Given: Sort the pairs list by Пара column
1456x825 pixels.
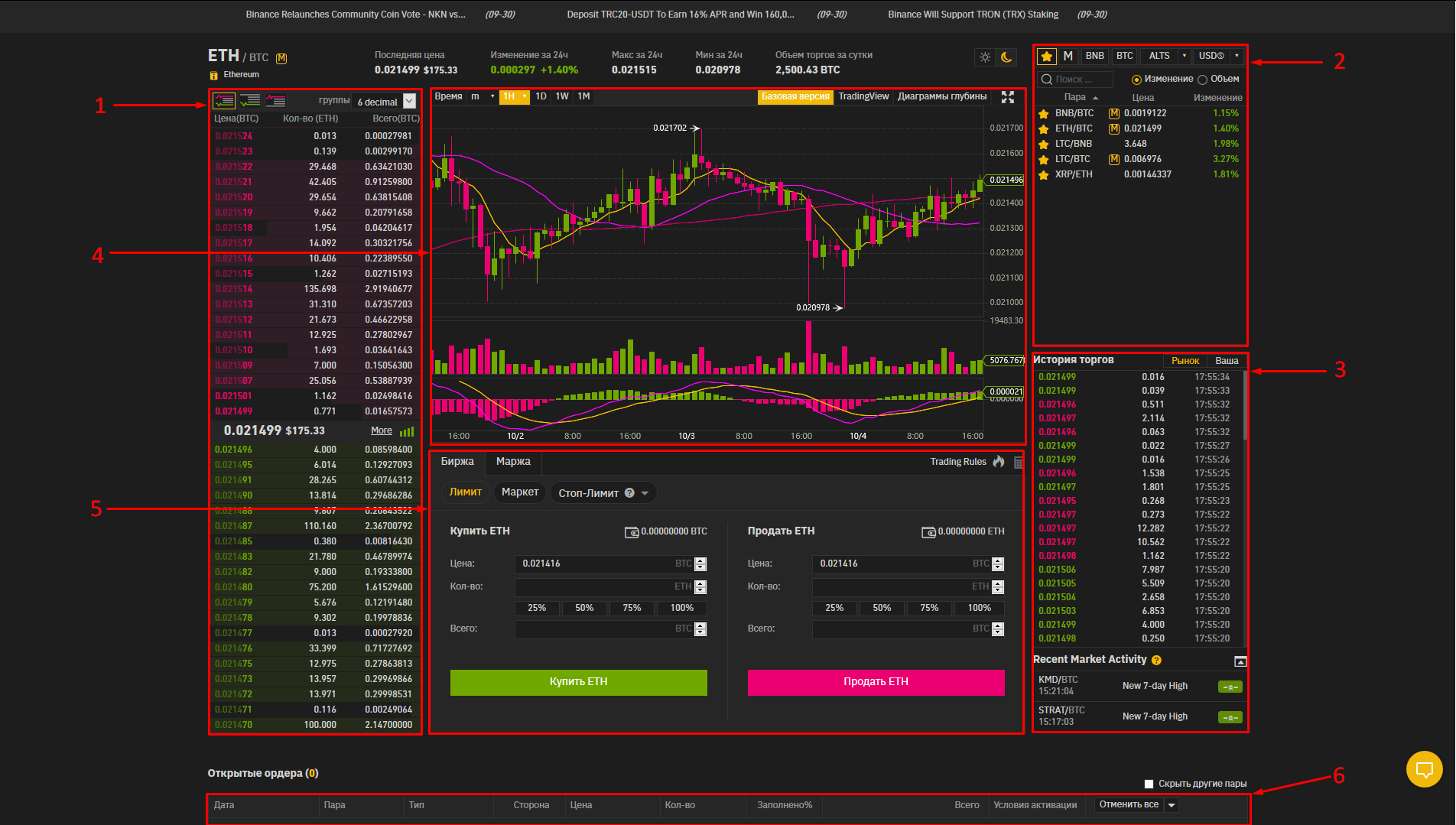Looking at the screenshot, I should [x=1081, y=98].
